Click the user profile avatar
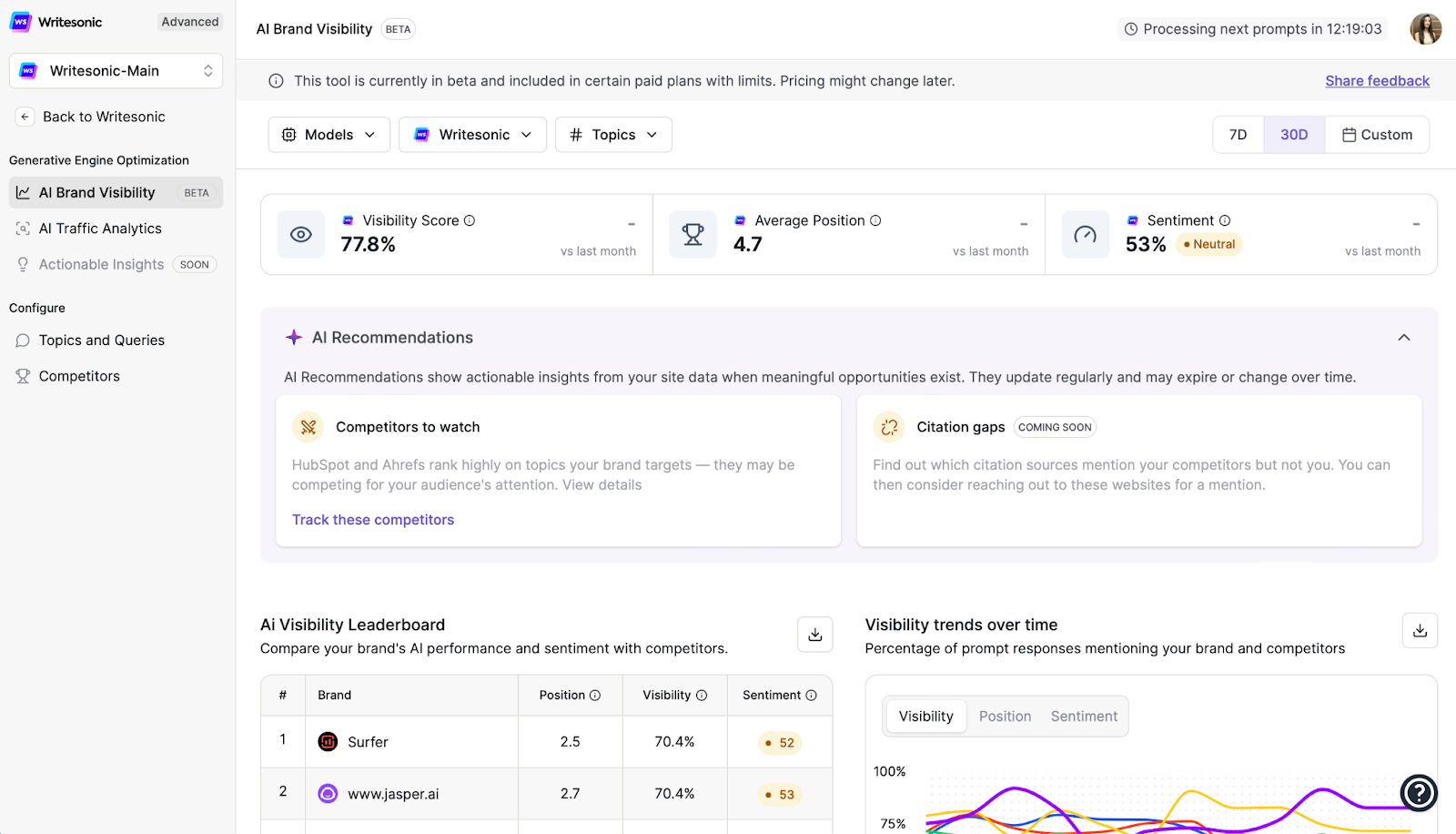1456x834 pixels. click(1426, 29)
